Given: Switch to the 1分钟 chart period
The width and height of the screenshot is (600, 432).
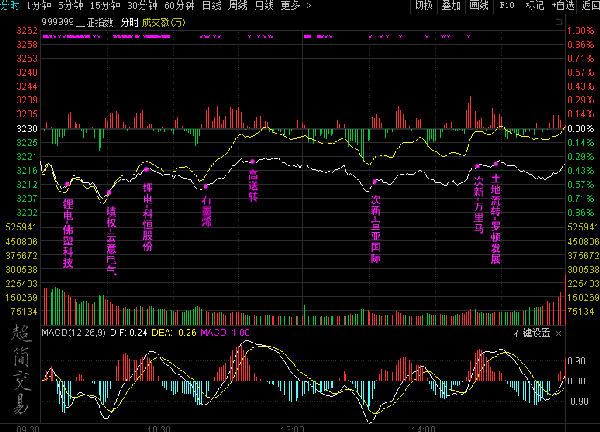Looking at the screenshot, I should pos(39,5).
